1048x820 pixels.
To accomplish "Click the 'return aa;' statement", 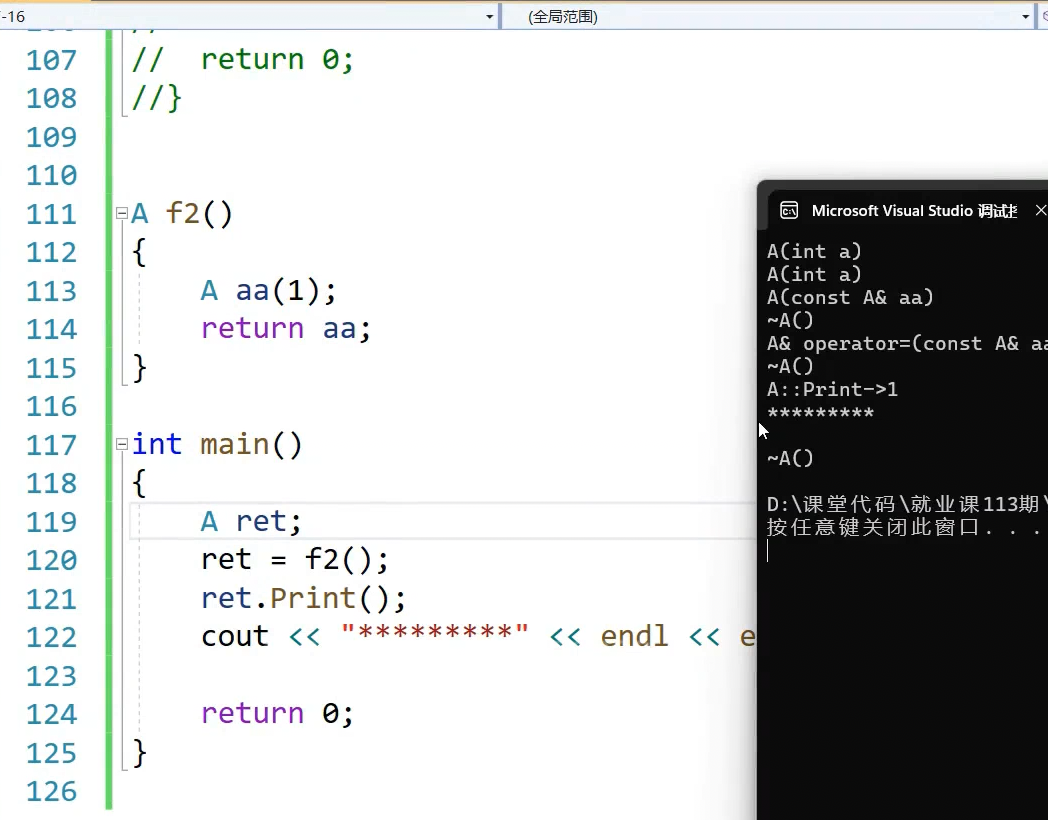I will 285,329.
